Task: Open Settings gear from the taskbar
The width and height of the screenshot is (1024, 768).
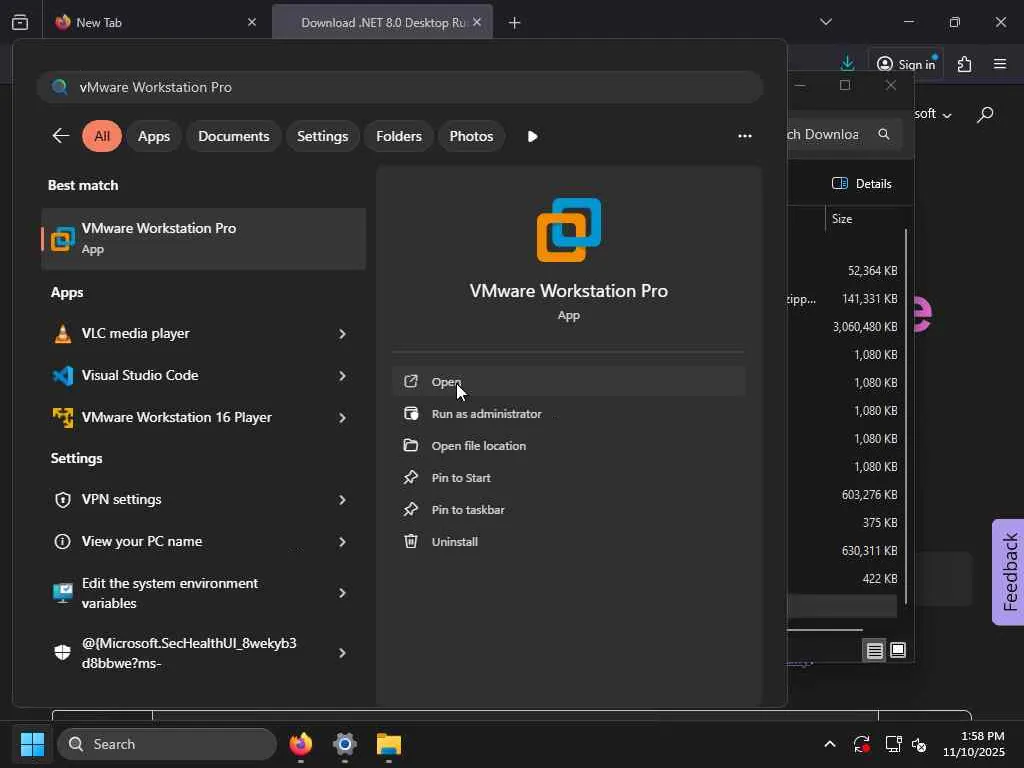Action: [345, 744]
